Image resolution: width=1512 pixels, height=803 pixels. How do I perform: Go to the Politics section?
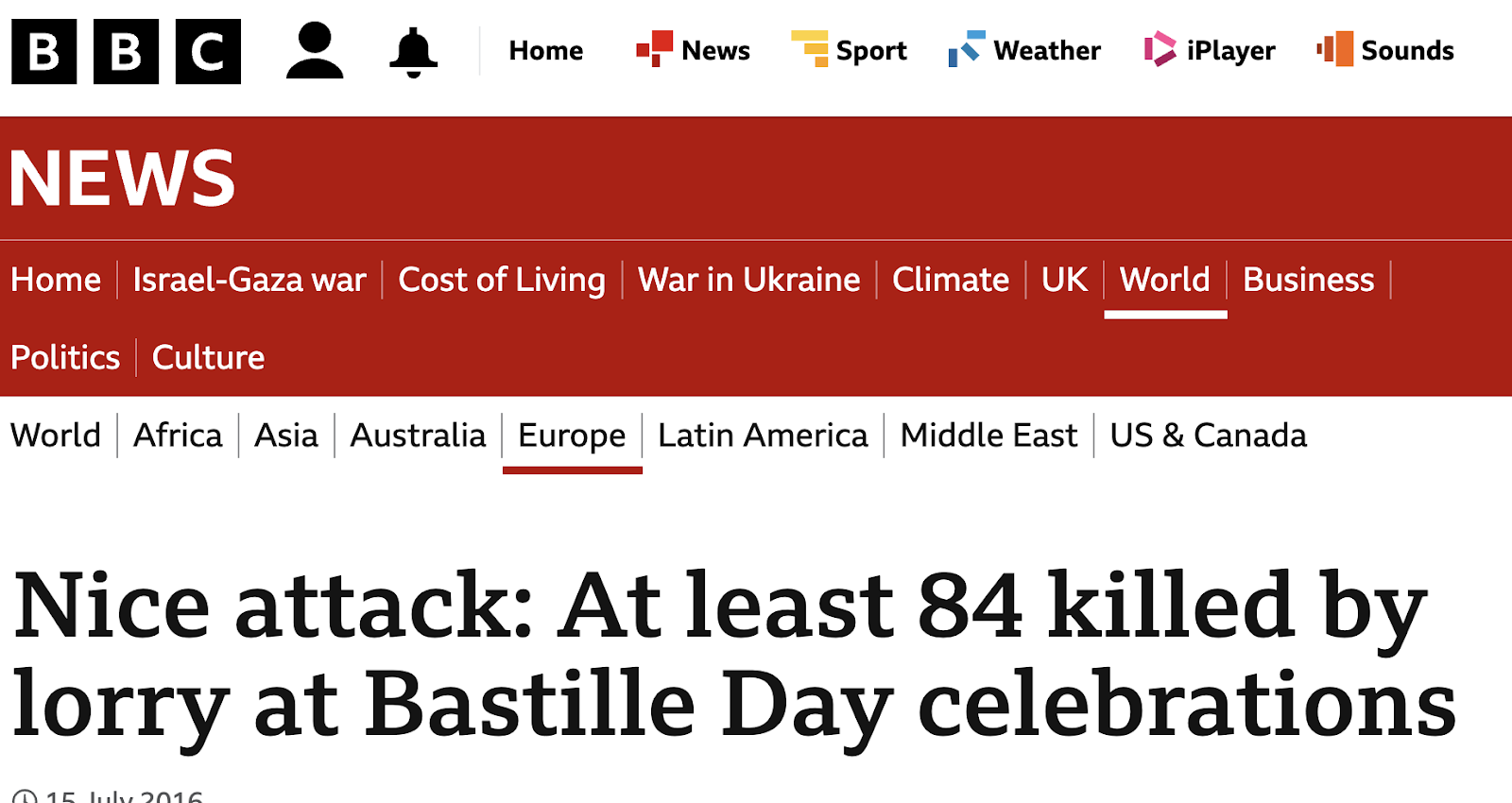coord(65,357)
